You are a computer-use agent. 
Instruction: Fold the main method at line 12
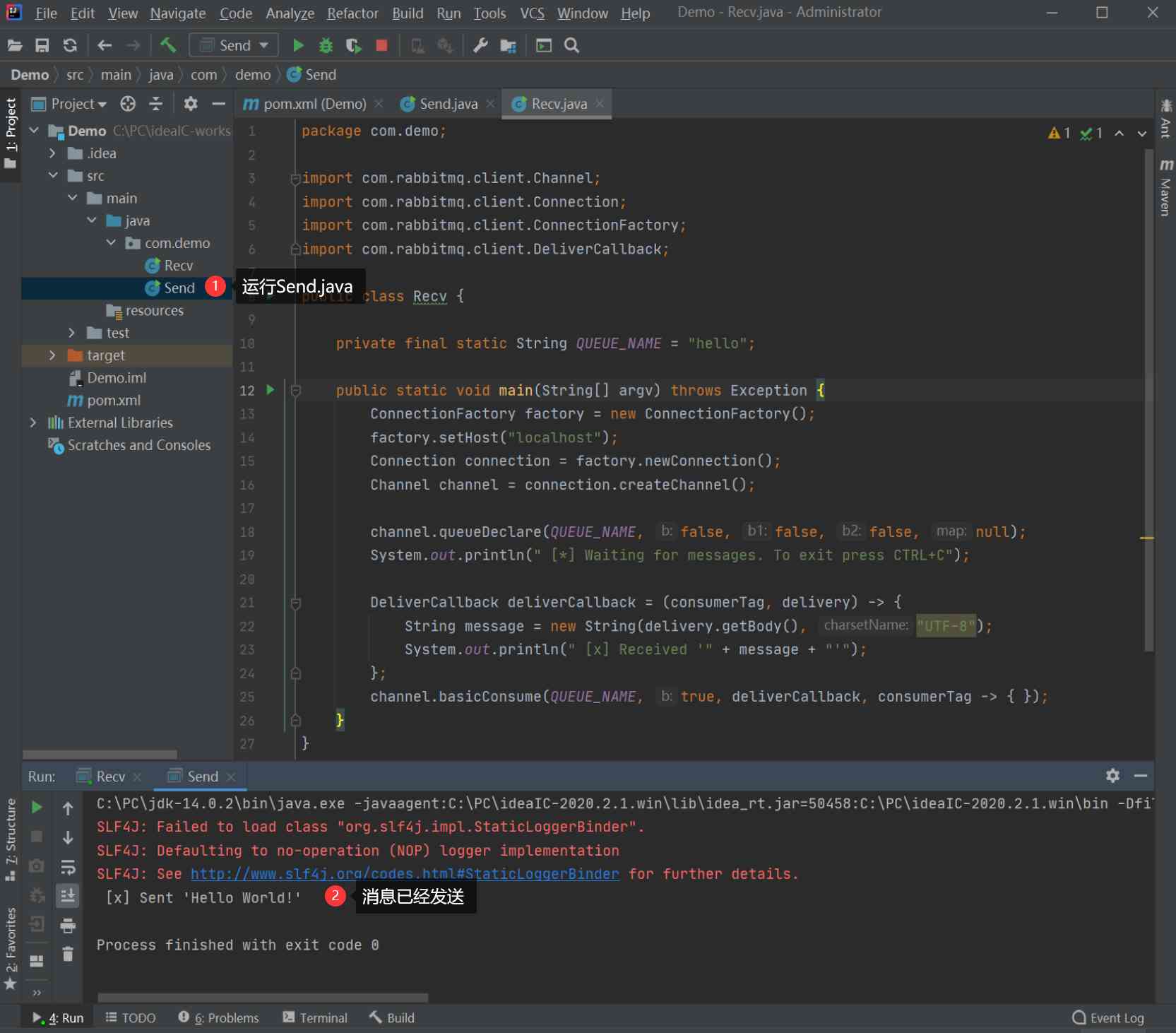296,390
